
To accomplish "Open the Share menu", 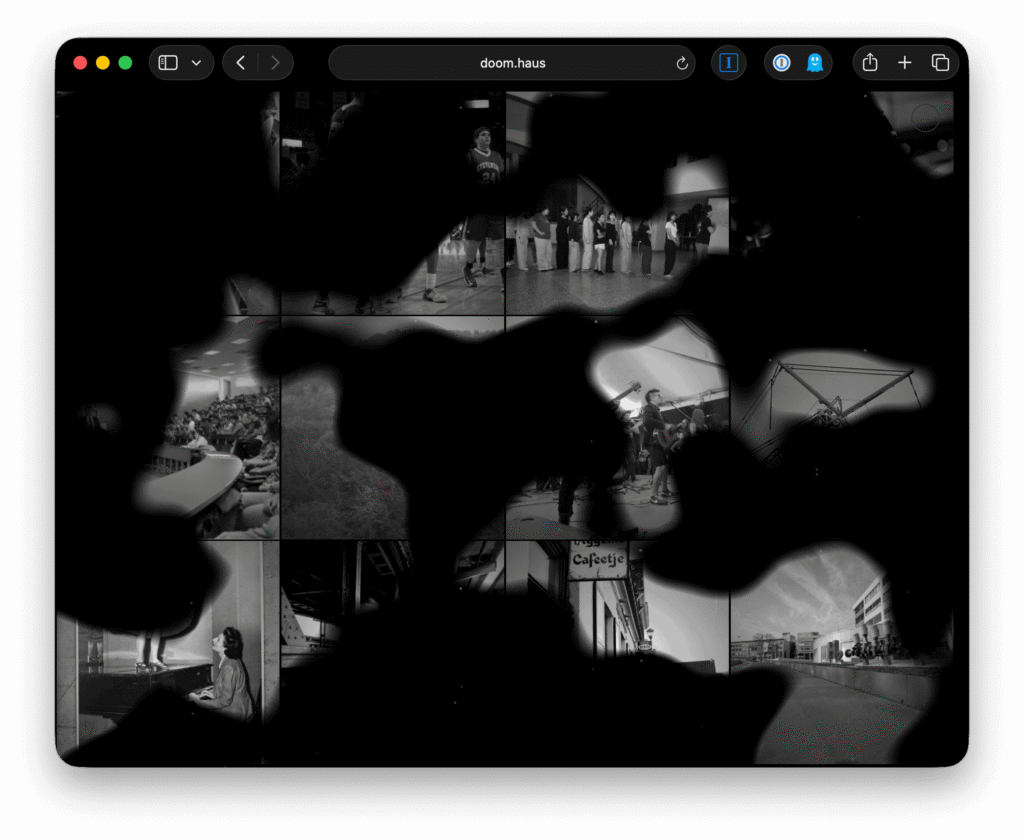I will 870,63.
